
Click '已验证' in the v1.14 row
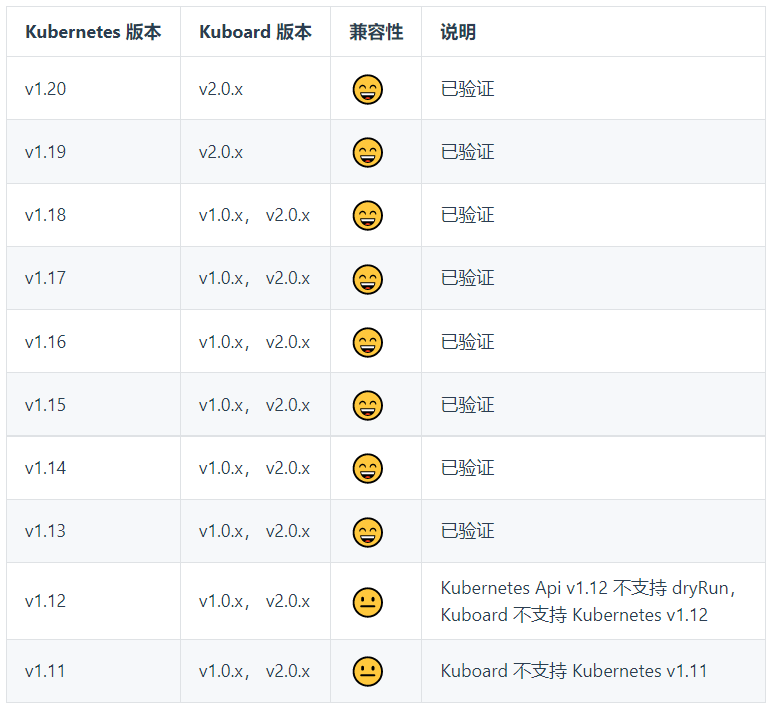(x=467, y=468)
